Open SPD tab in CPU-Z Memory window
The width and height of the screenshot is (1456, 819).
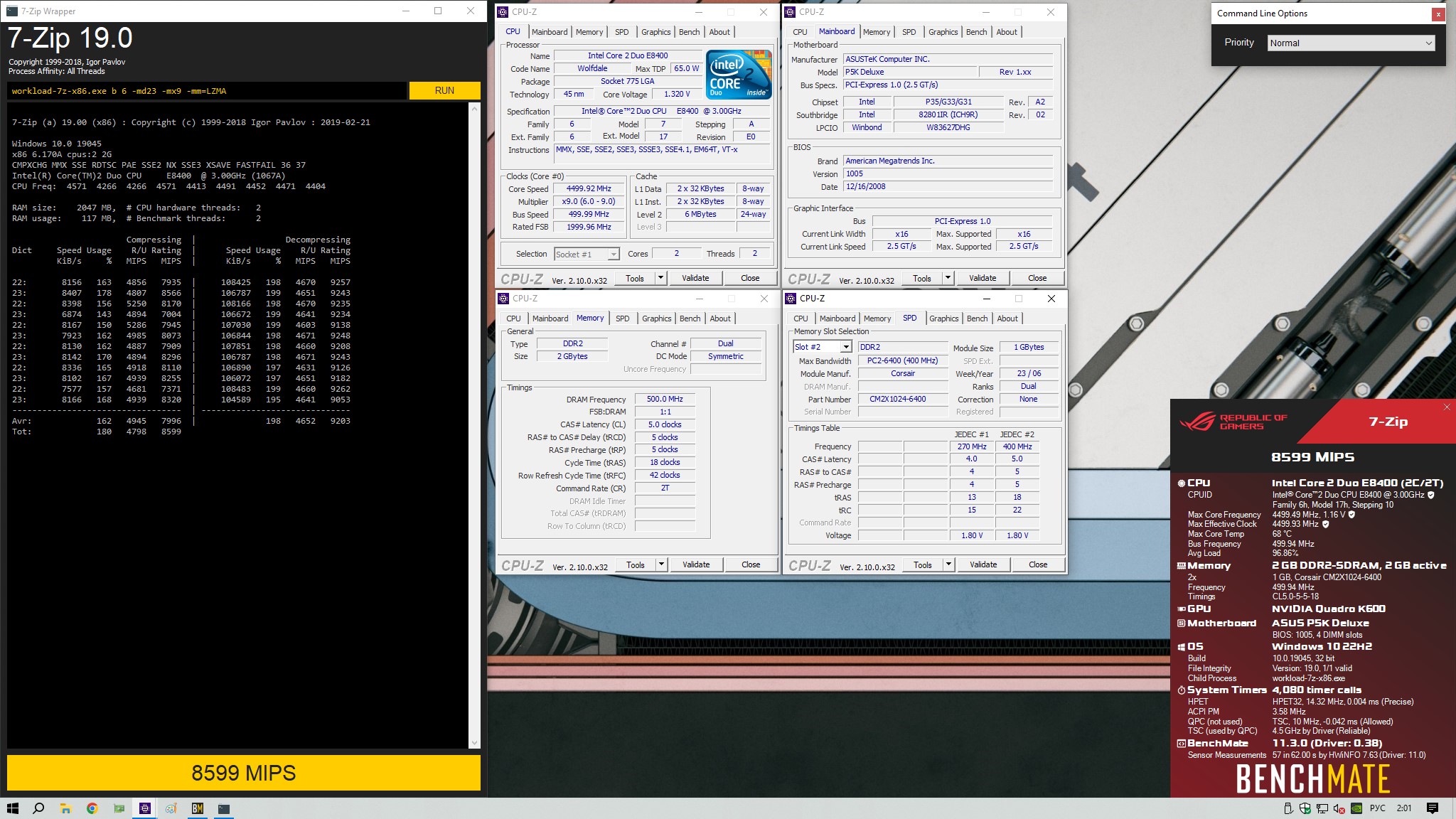[x=622, y=318]
